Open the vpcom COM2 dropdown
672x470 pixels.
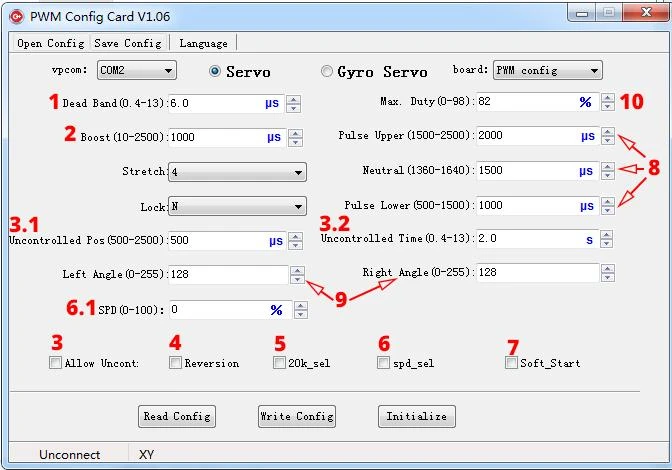point(136,70)
